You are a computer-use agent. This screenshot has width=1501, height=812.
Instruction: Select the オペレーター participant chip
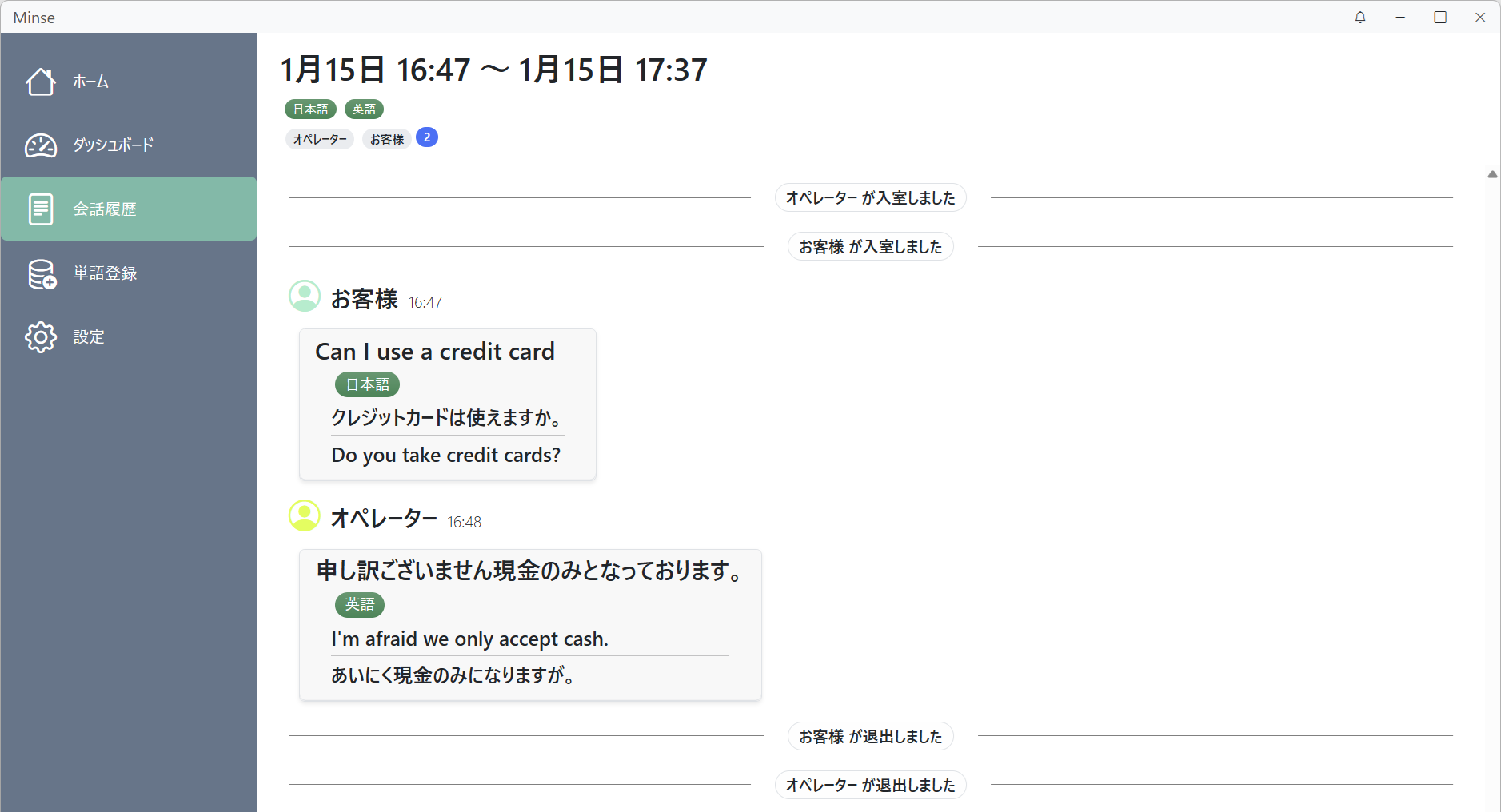point(320,139)
